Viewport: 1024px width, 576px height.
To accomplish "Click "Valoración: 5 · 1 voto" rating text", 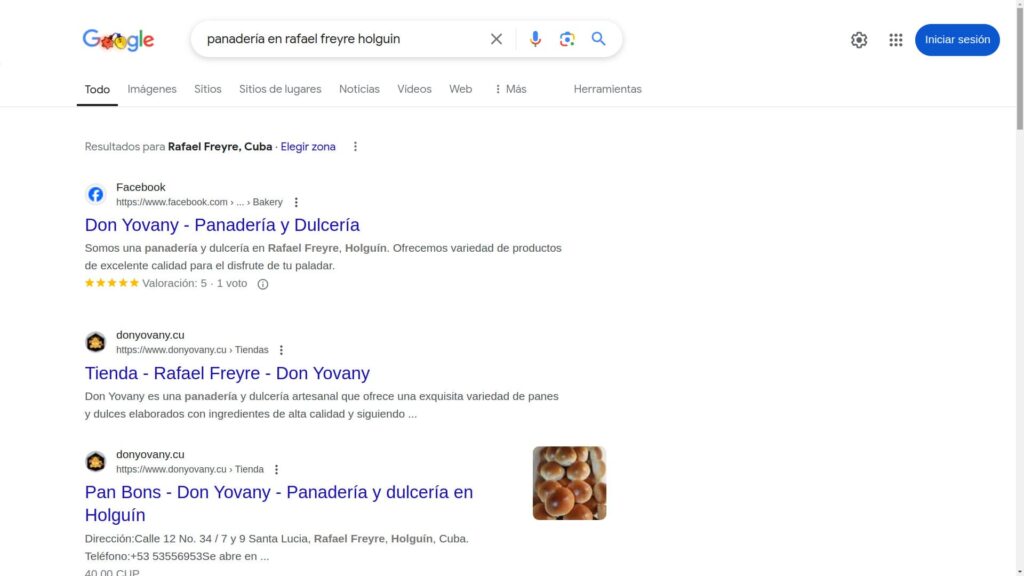I will tap(195, 283).
